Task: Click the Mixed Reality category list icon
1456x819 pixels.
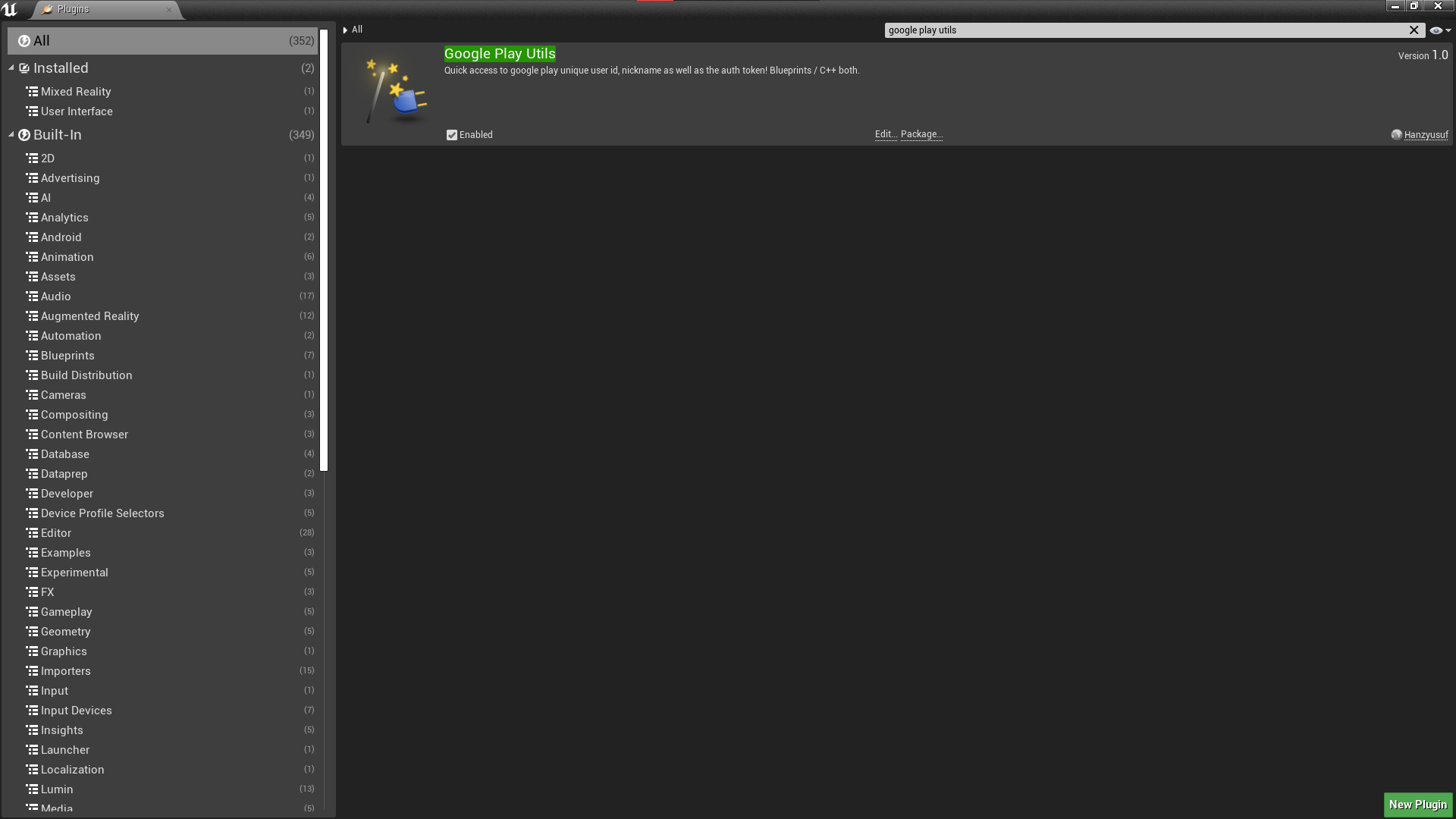Action: (32, 92)
